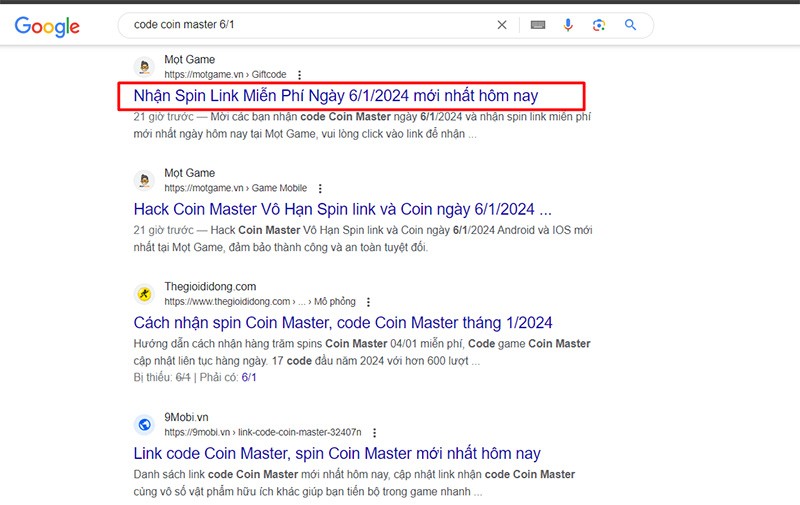Click the Google logo
800x505 pixels.
[x=47, y=27]
